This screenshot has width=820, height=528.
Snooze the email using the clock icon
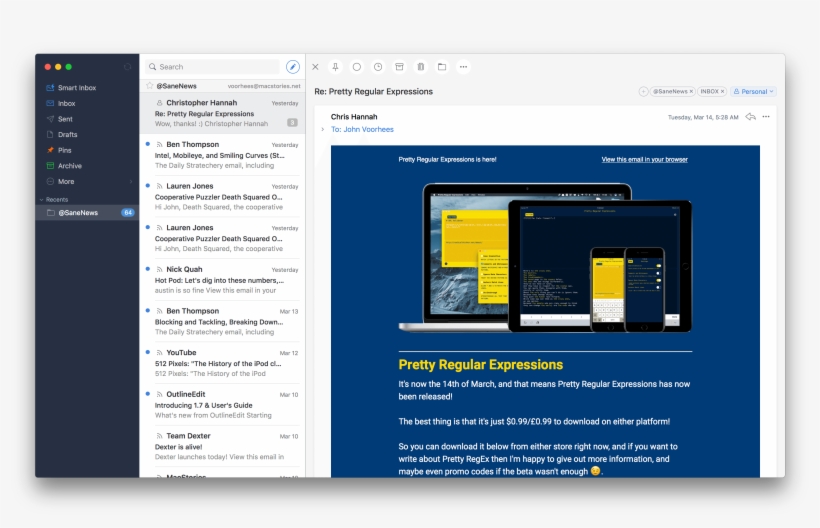click(378, 67)
